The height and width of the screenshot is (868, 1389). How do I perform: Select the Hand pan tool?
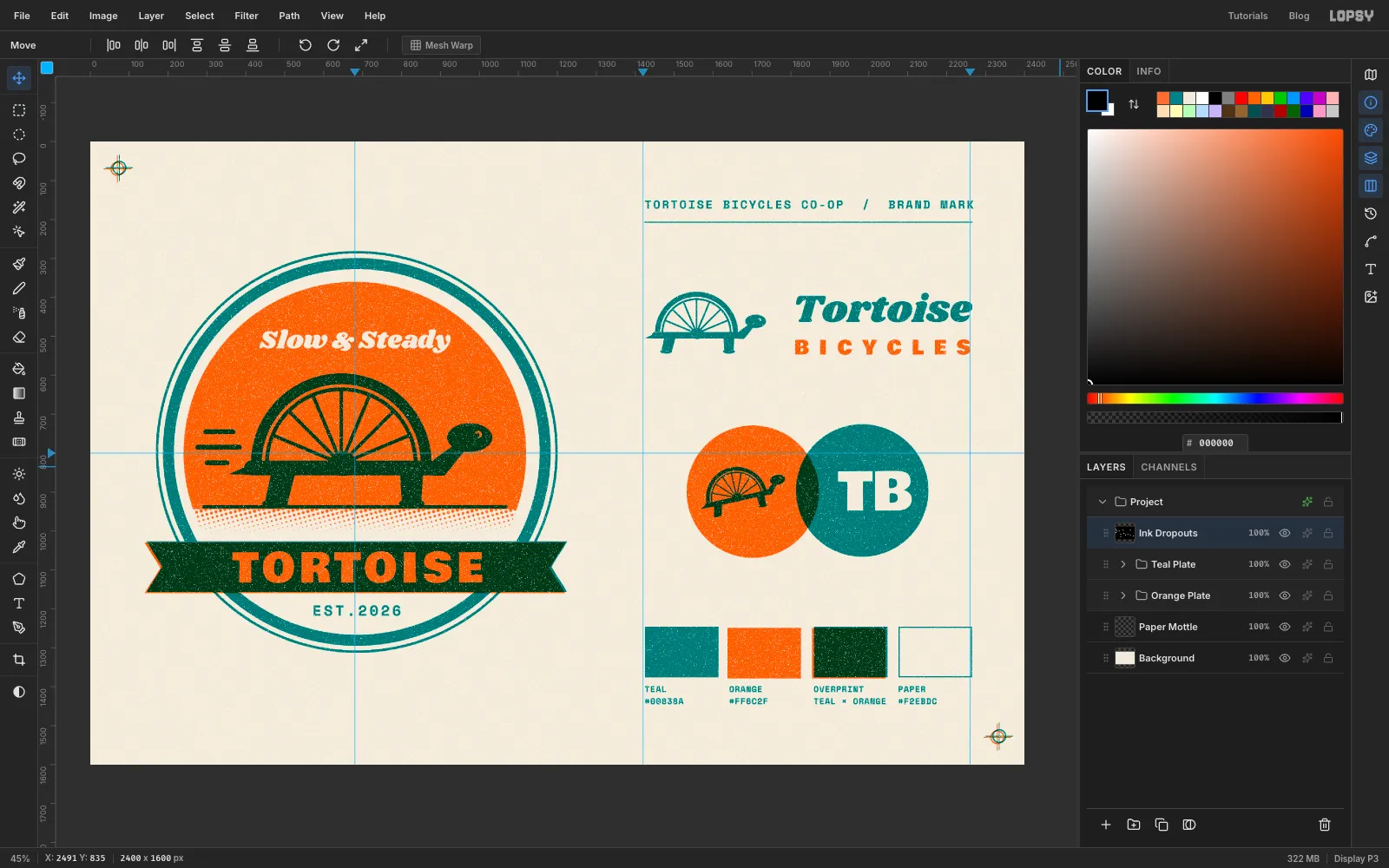tap(19, 523)
